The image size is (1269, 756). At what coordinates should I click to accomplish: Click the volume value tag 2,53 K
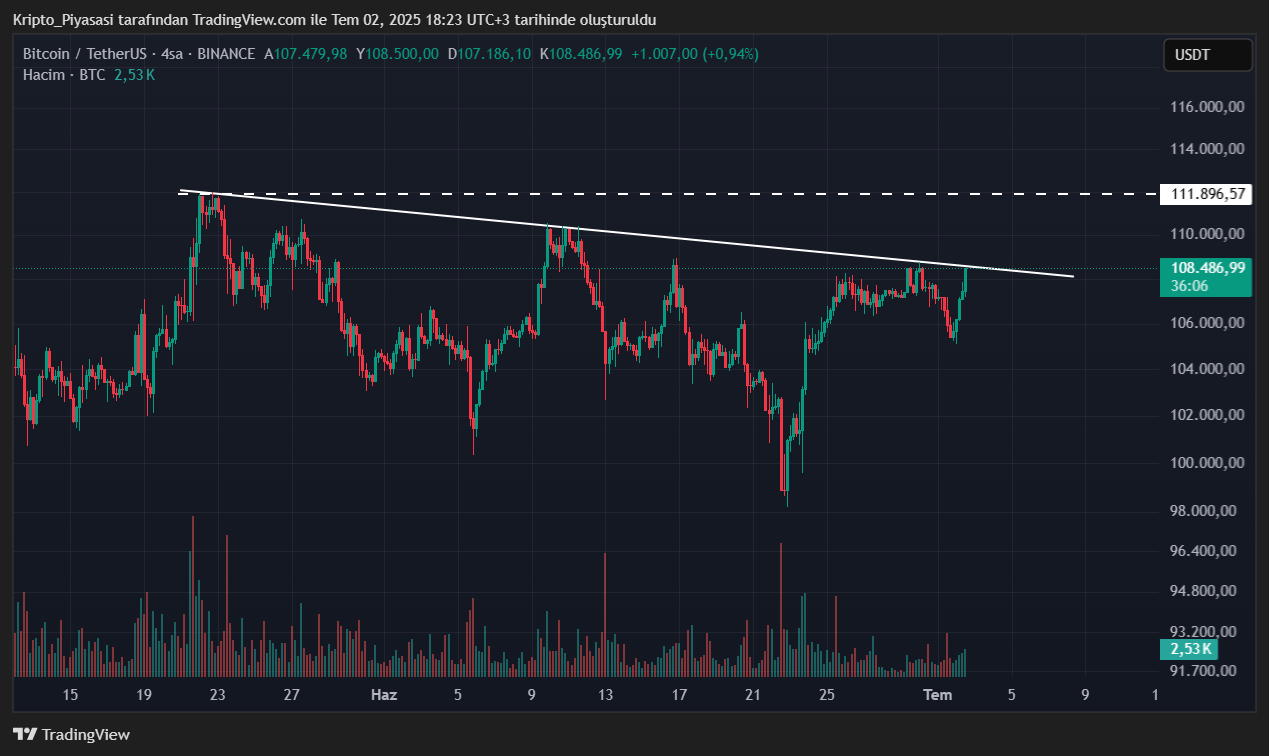[x=1190, y=650]
